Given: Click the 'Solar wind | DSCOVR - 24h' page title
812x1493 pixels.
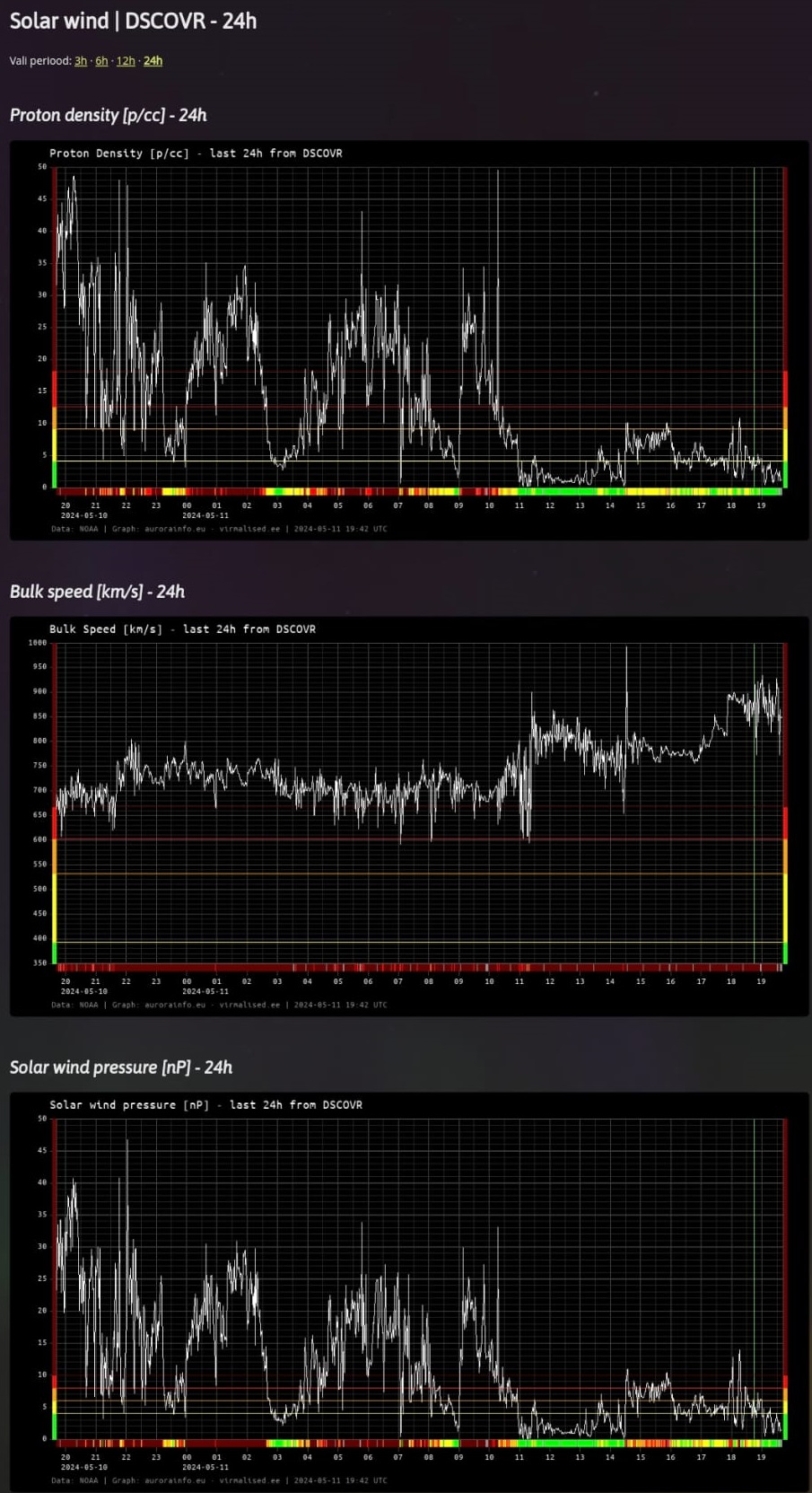Looking at the screenshot, I should click(x=133, y=21).
